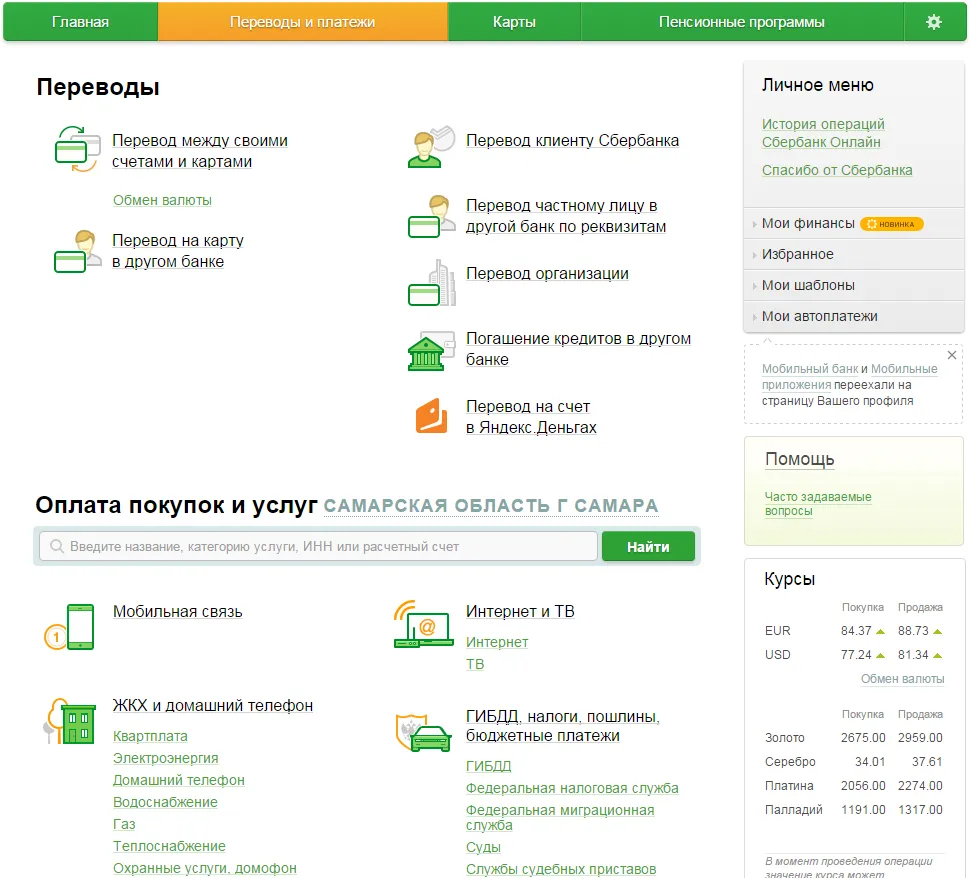Click the transfer between own accounts icon
Viewport: 971px width, 878px height.
77,149
